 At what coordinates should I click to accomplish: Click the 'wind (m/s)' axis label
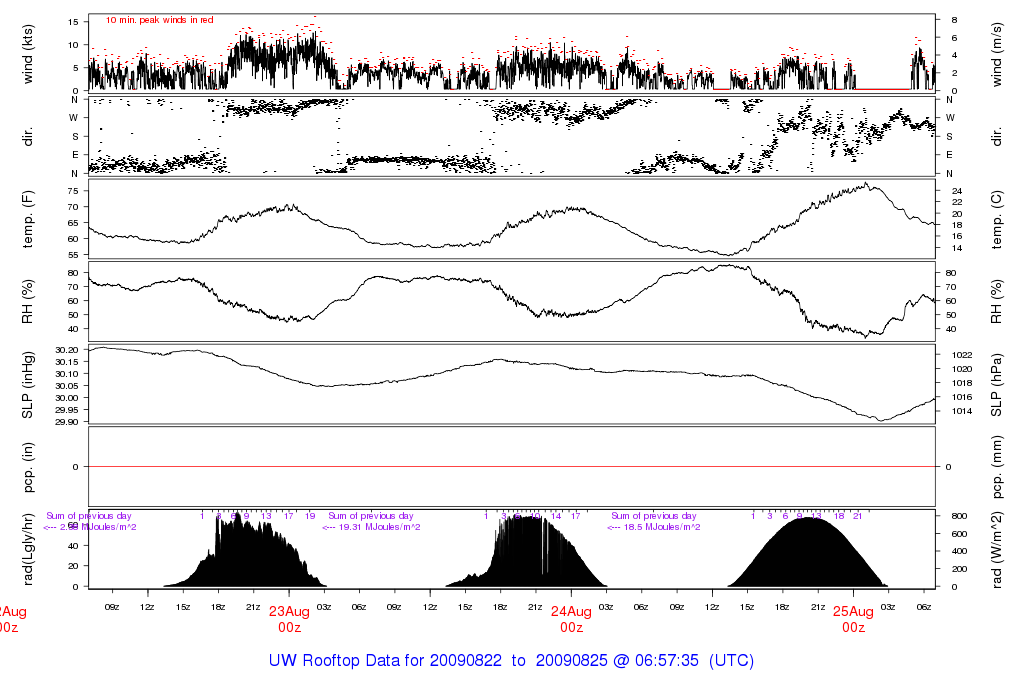click(996, 54)
